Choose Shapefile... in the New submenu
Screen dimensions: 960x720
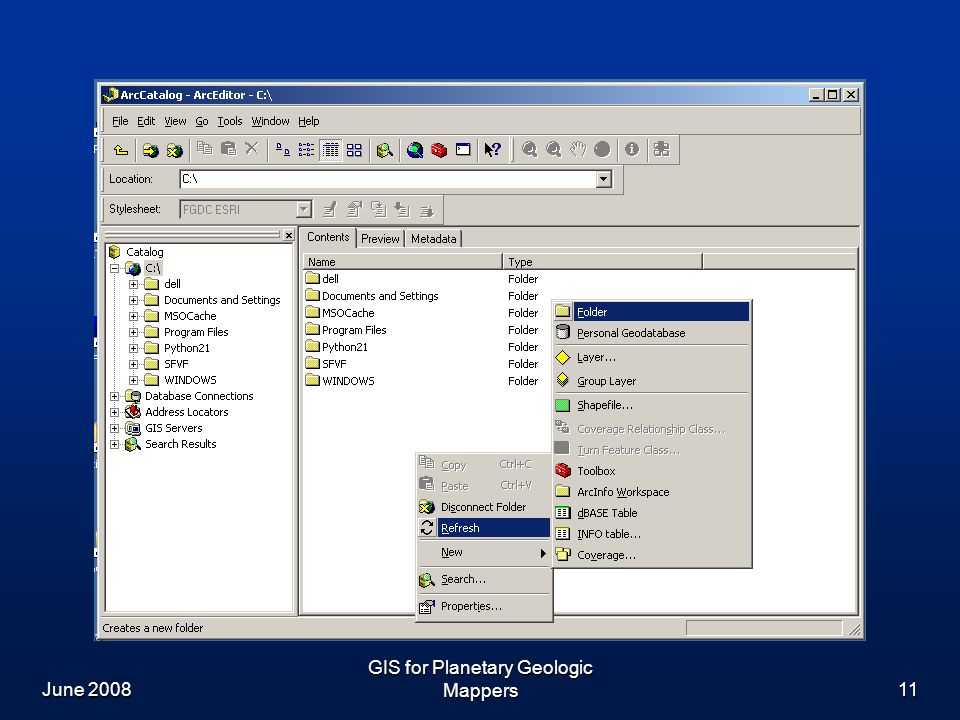click(x=651, y=405)
